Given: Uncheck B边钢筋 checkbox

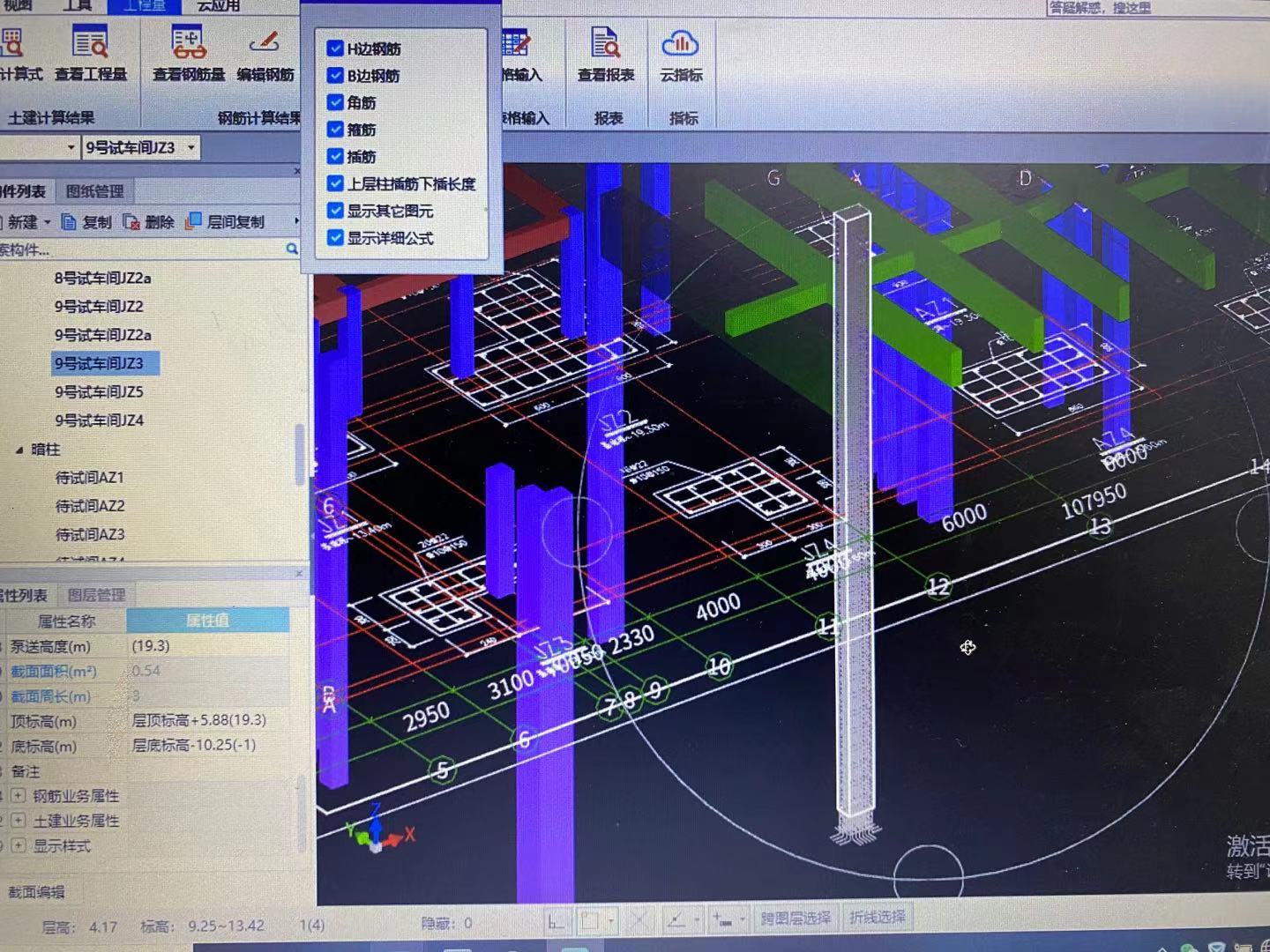Looking at the screenshot, I should tap(335, 75).
